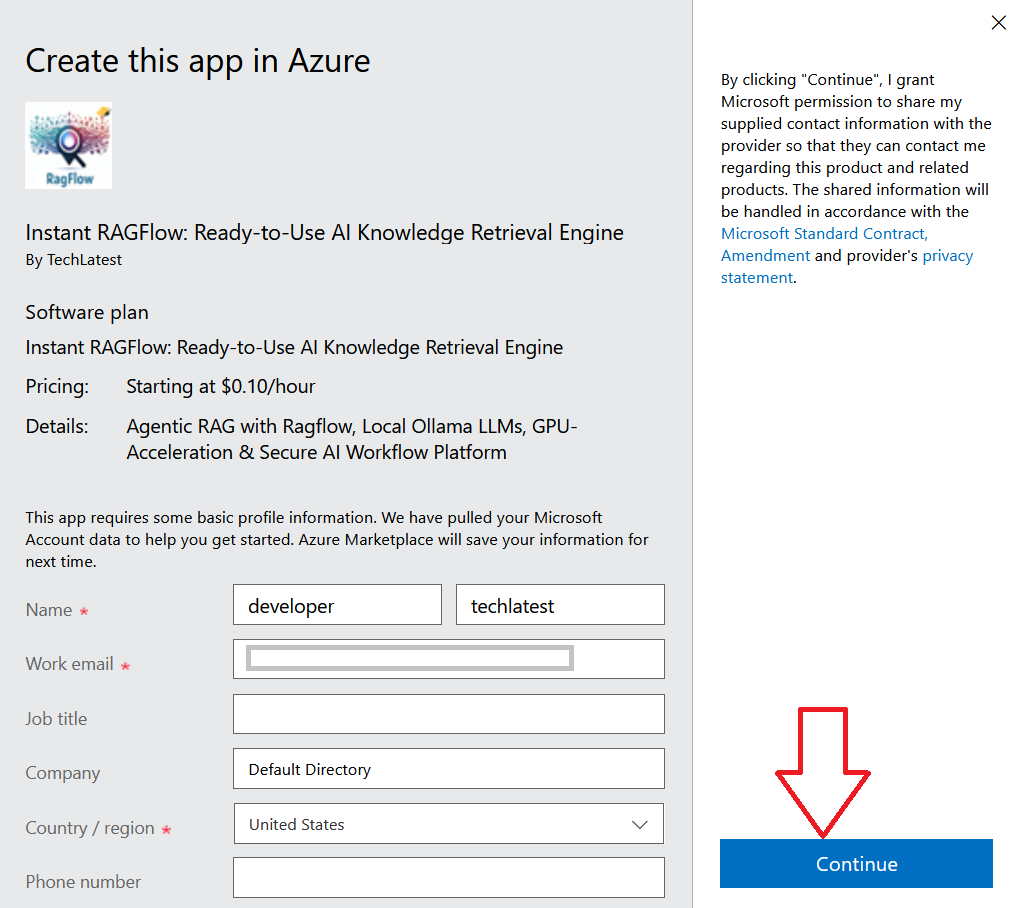Screen dimensions: 1013x908
Task: Click the 'Country / region' label
Action: click(x=90, y=828)
